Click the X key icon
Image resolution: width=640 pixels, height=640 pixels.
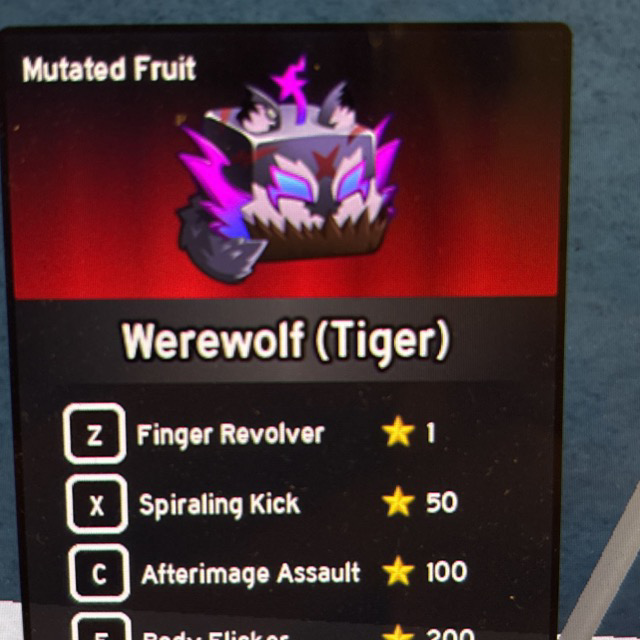tap(97, 504)
